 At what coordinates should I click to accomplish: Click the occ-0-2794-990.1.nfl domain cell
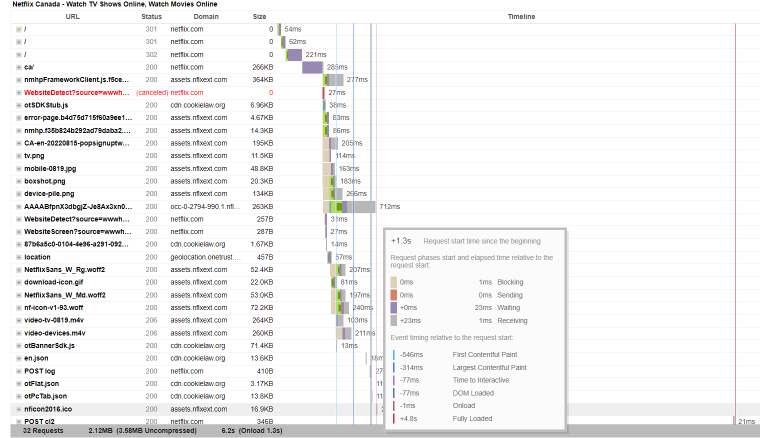pyautogui.click(x=206, y=207)
